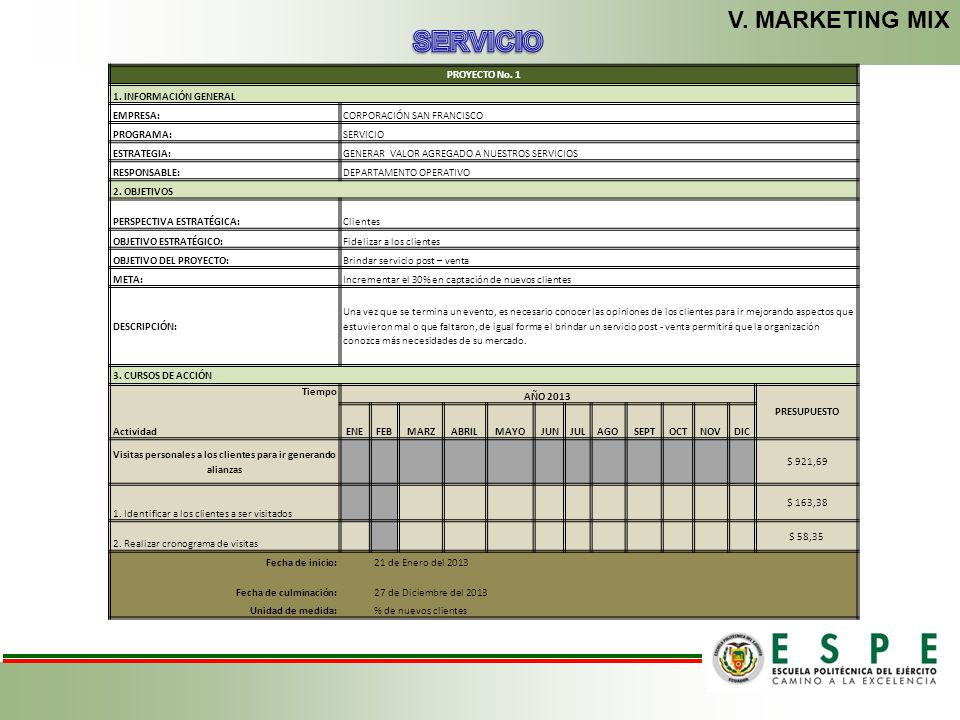
Task: Click CORPORACIÓN SAN FRANCISCO value
Action: 413,115
